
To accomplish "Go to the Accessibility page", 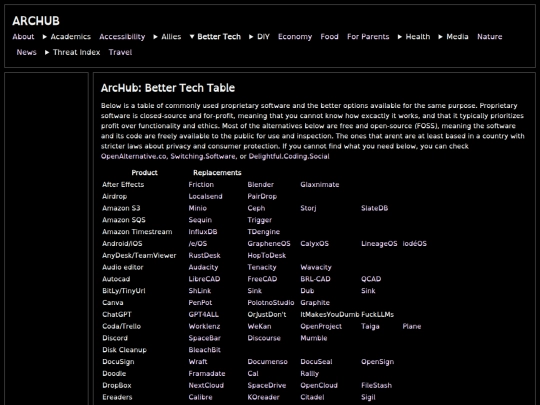I will pyautogui.click(x=122, y=37).
